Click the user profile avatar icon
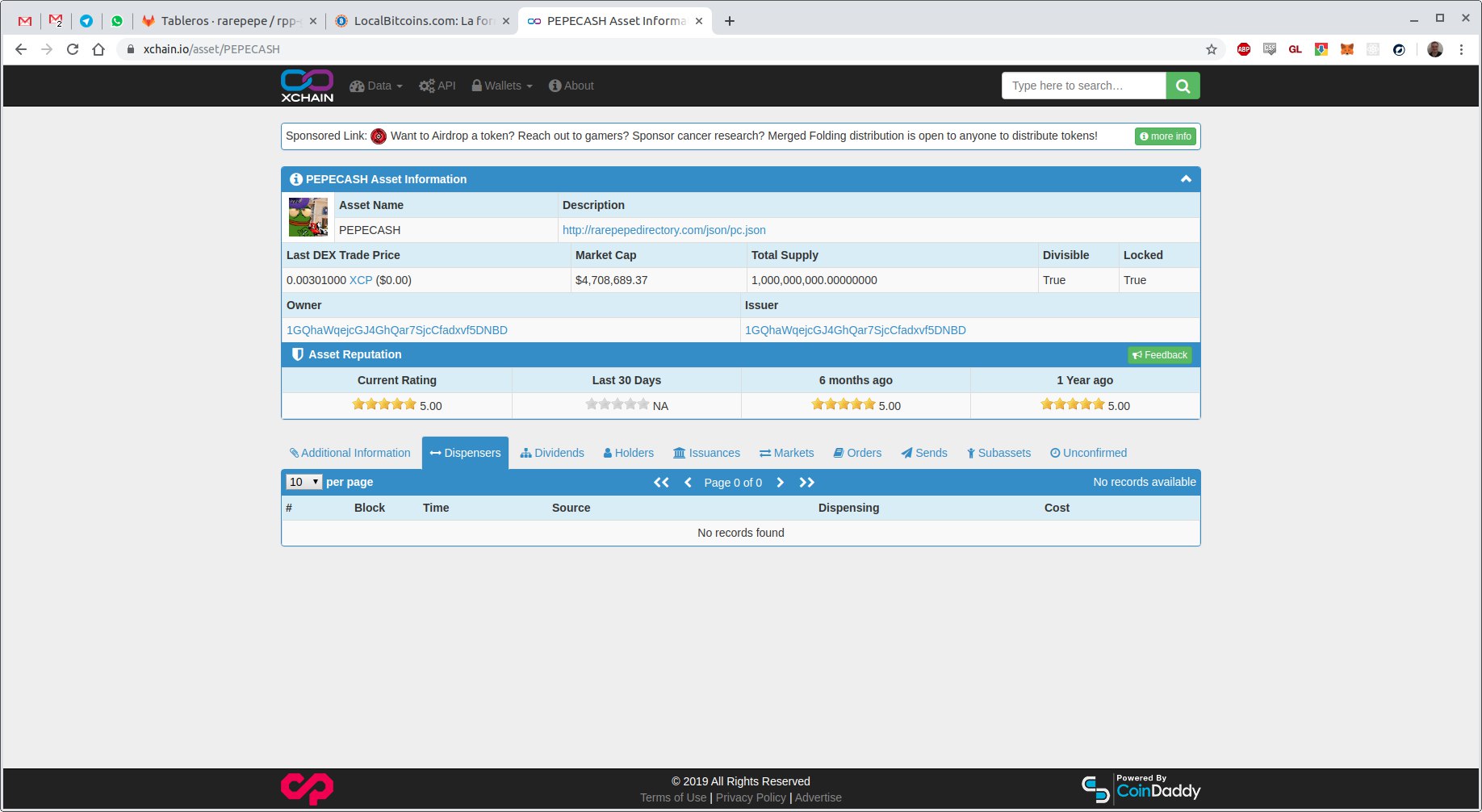Image resolution: width=1482 pixels, height=812 pixels. [x=1434, y=49]
